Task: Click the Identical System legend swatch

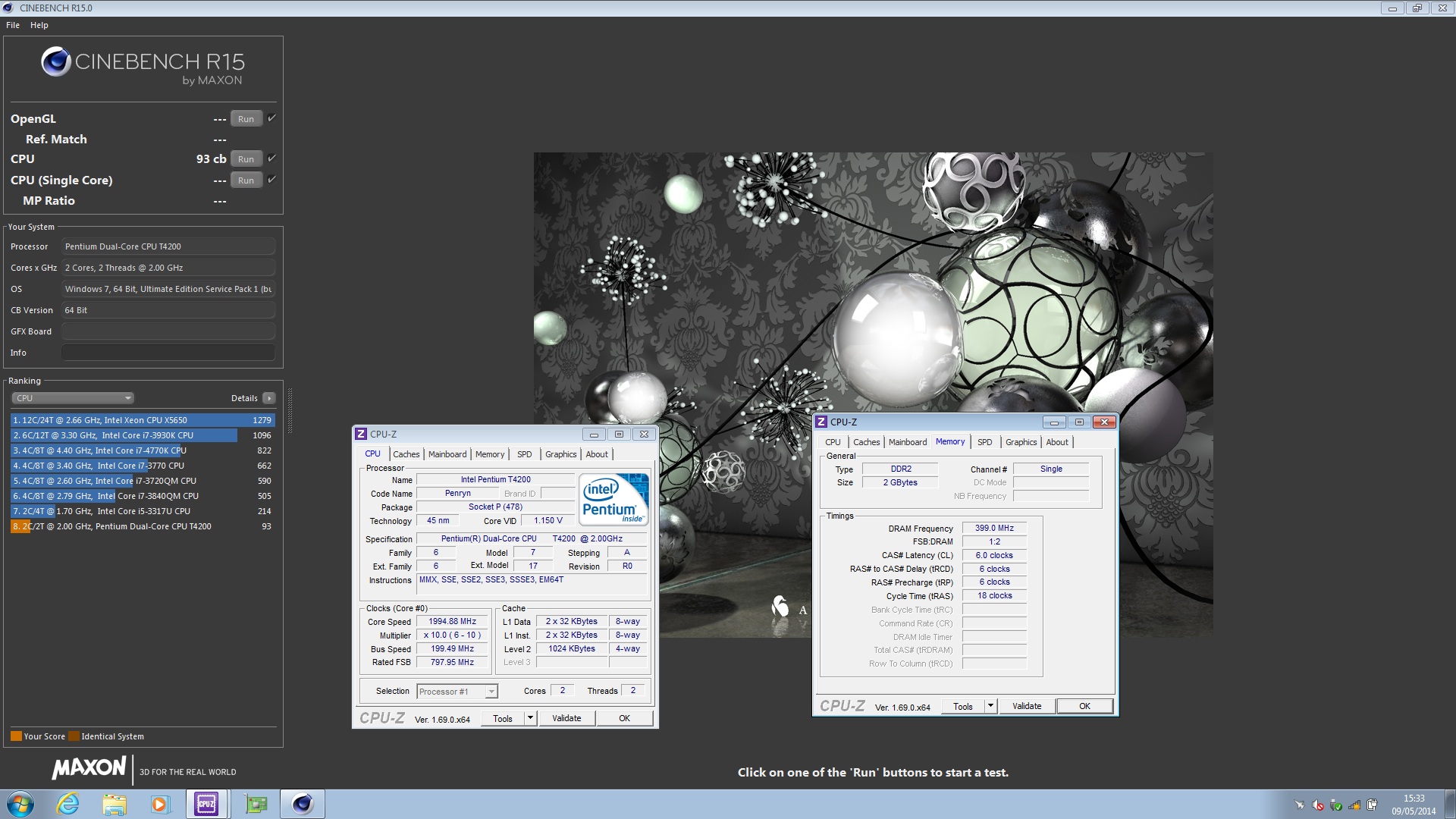Action: (74, 736)
